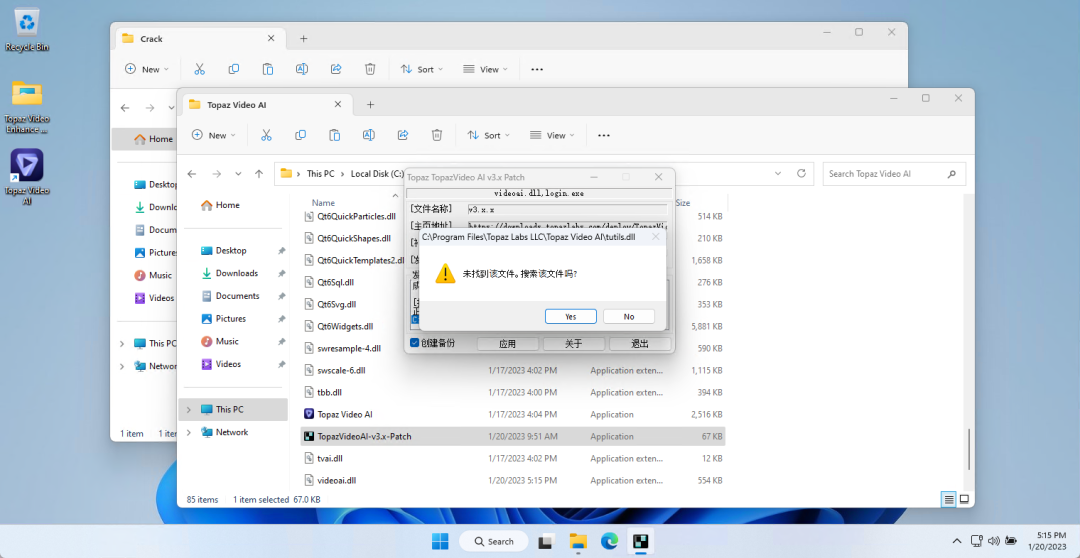This screenshot has height=558, width=1080.
Task: Click the Name column header
Action: click(323, 203)
